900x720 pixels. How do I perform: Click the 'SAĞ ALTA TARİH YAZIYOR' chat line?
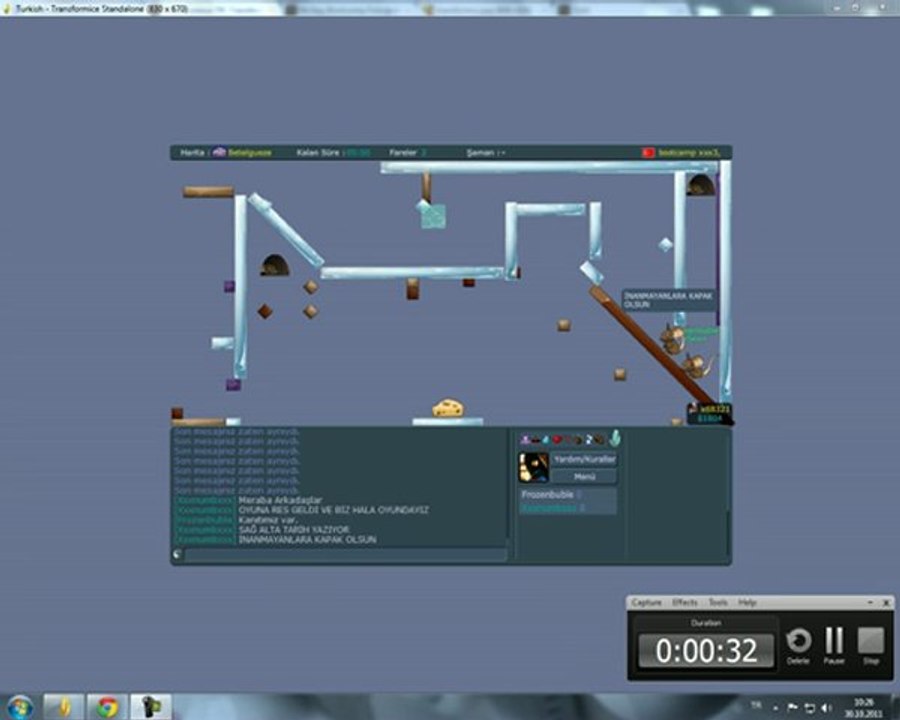click(293, 529)
